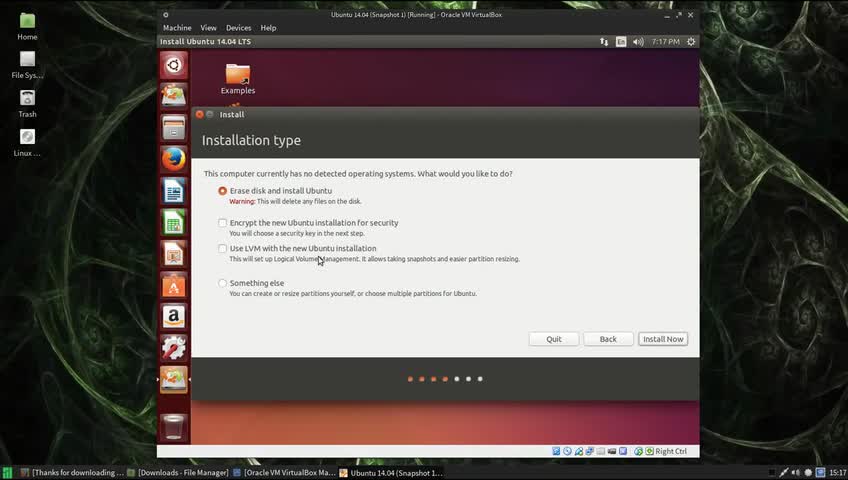Viewport: 848px width, 480px height.
Task: Open the keyboard layout indicator
Action: point(621,42)
